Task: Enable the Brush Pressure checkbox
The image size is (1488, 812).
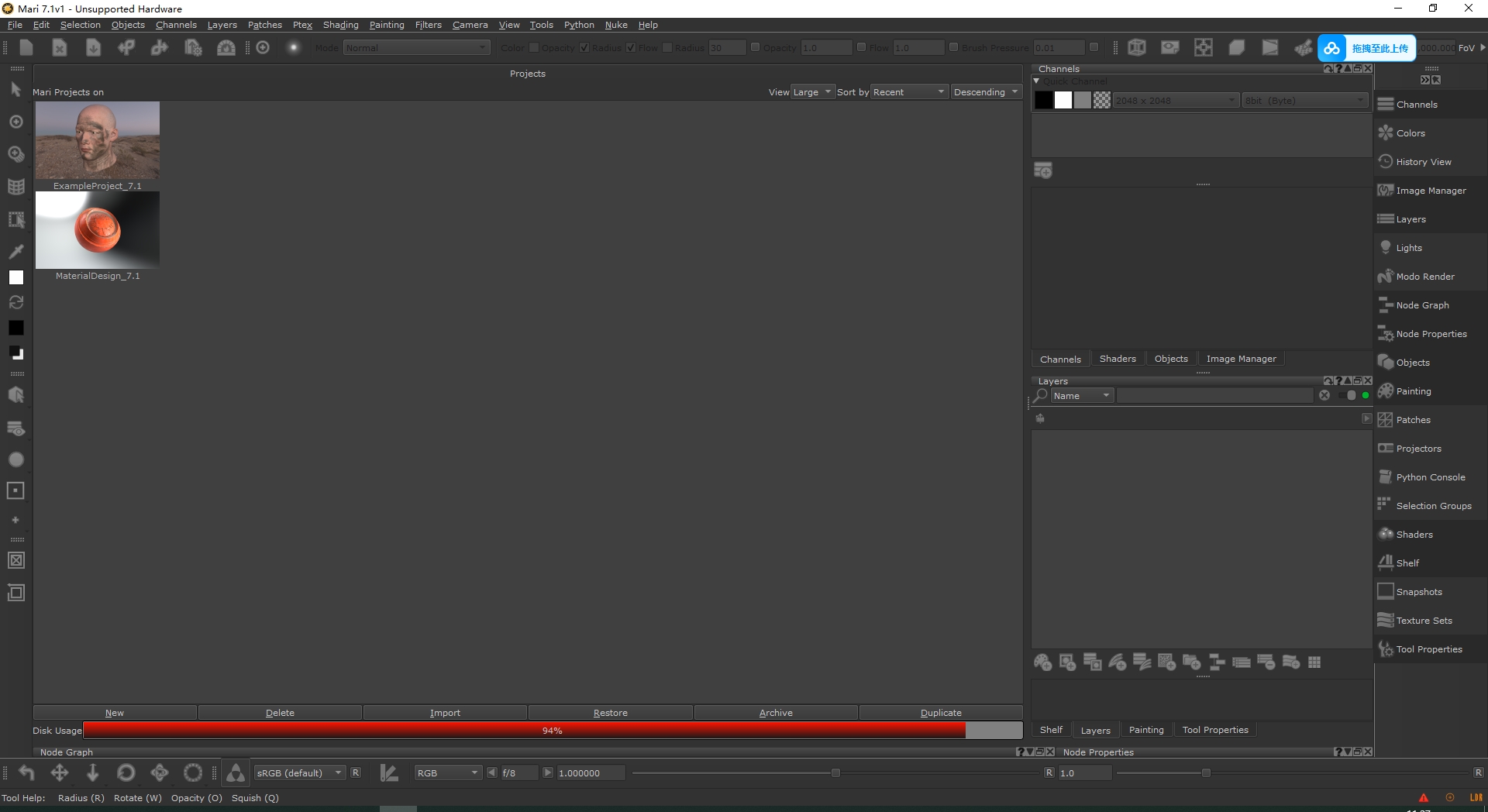Action: point(954,48)
